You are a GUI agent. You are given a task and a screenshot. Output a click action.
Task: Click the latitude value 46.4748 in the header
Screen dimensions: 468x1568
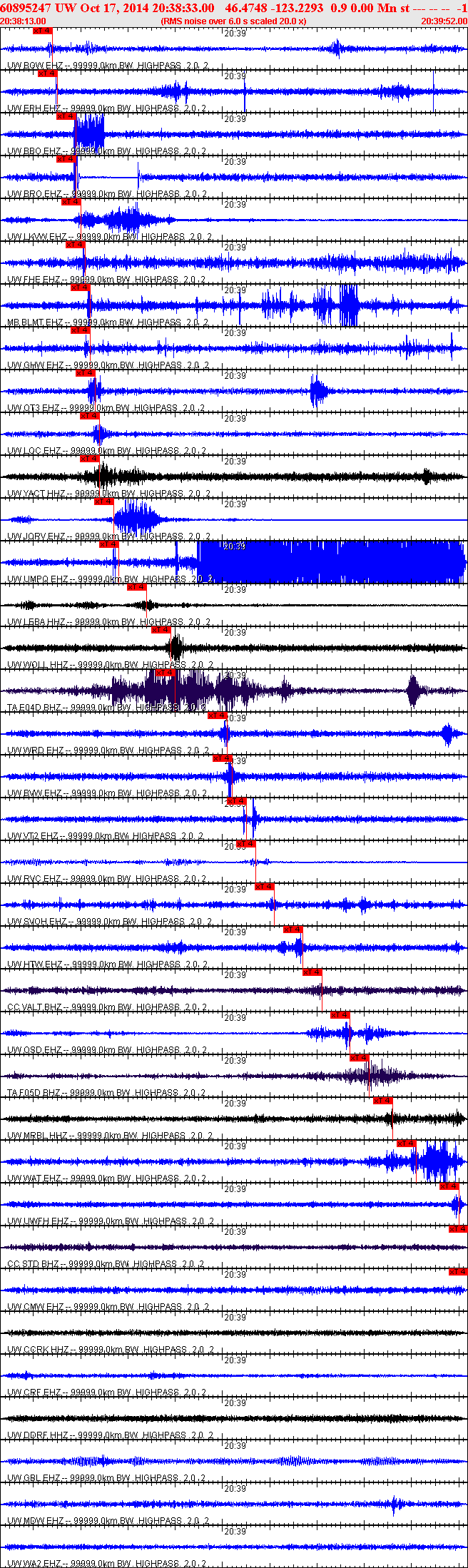246,8
